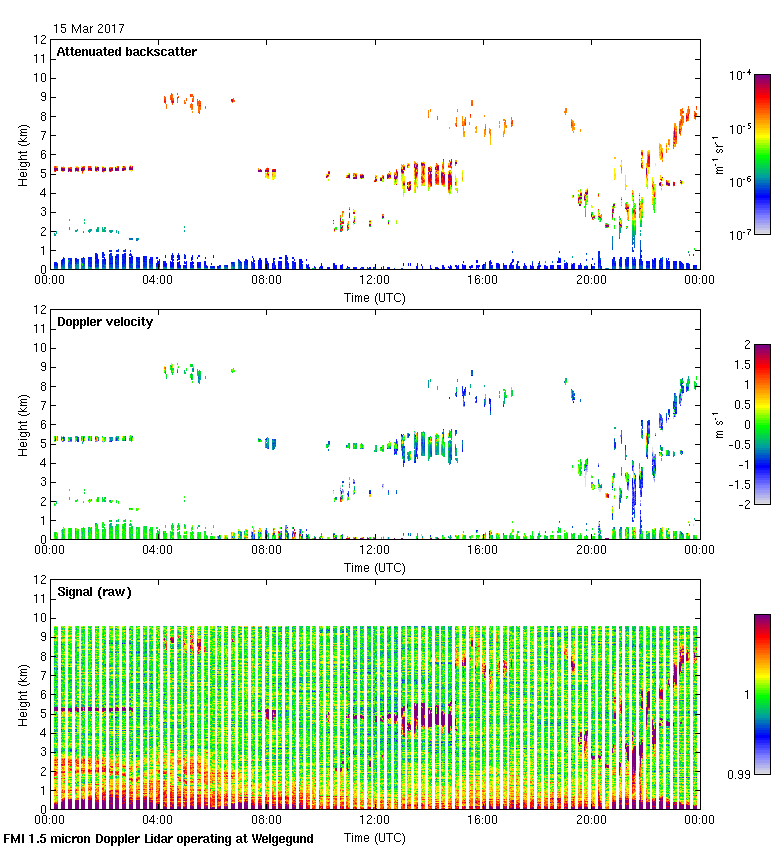
Task: Click 'Time (UTC)' label under Doppler velocity plot
Action: 374,568
